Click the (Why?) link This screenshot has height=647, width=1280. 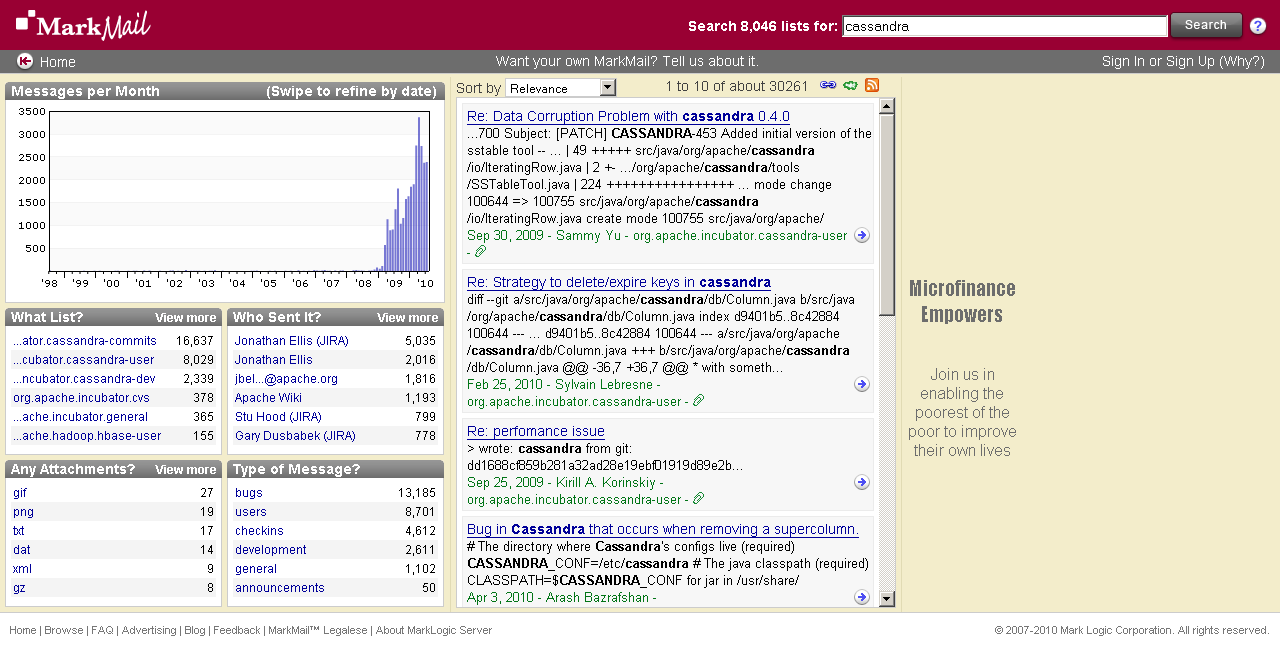(1242, 61)
